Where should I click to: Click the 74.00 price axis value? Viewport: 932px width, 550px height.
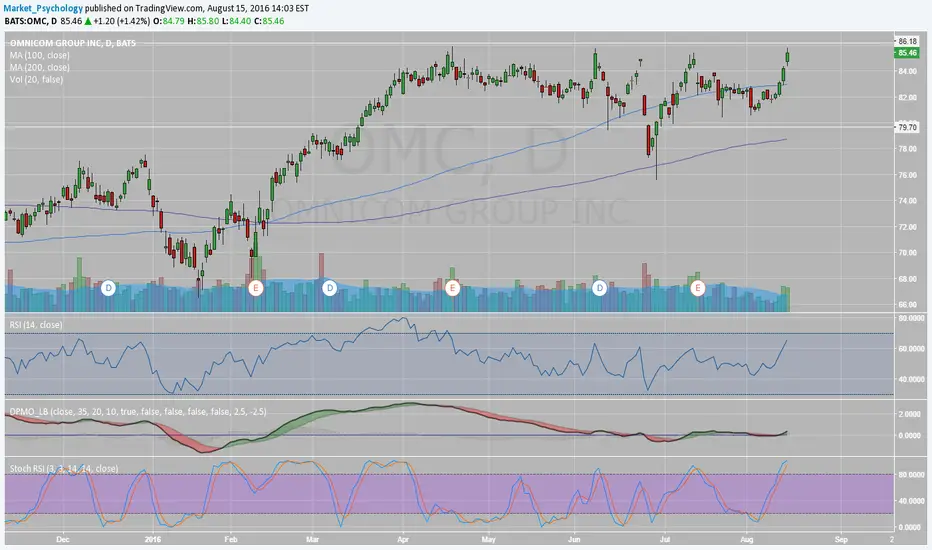[x=907, y=201]
